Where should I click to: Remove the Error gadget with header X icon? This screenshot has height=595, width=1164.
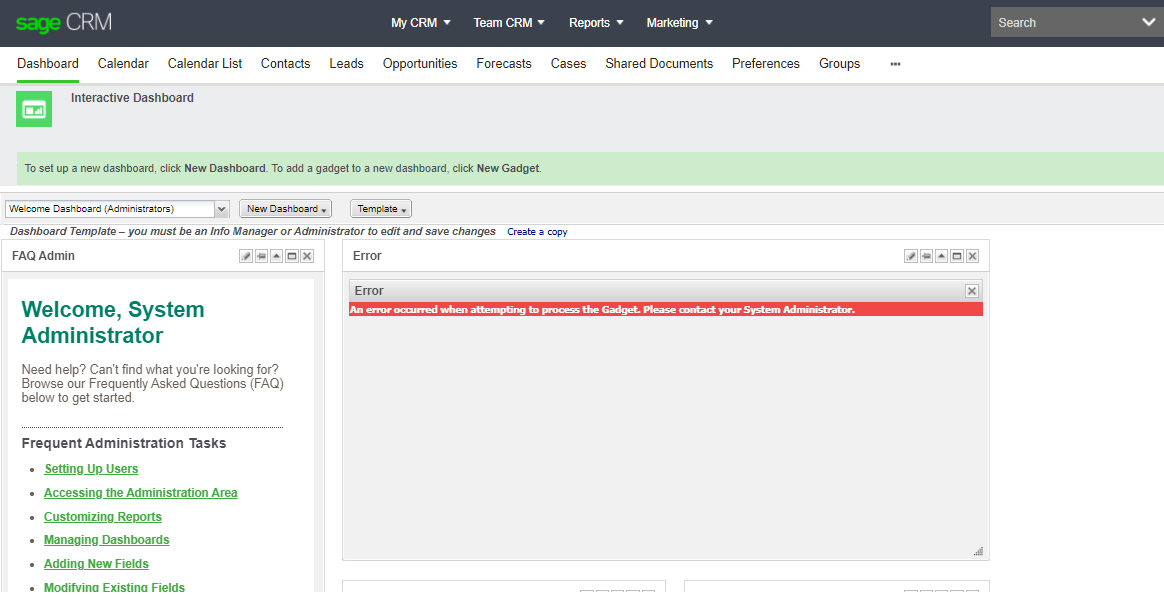[x=972, y=256]
